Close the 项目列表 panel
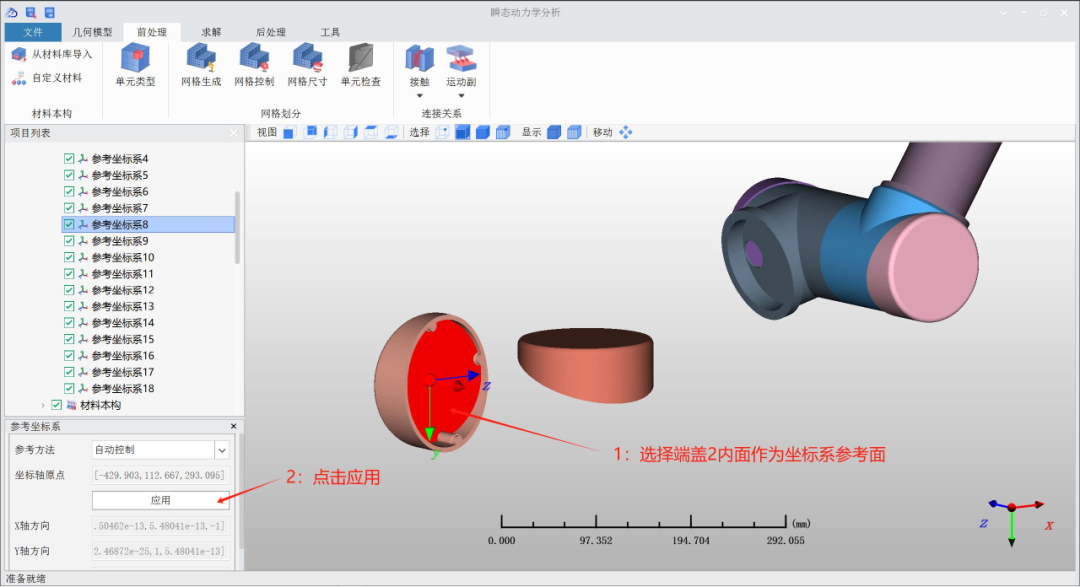Image resolution: width=1080 pixels, height=587 pixels. click(233, 133)
